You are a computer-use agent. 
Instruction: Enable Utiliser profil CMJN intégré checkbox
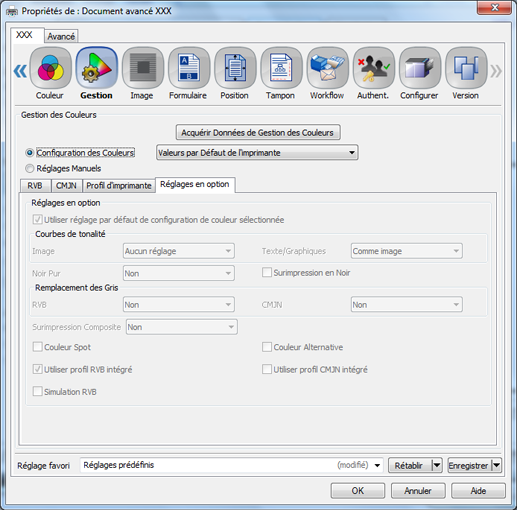(x=267, y=369)
